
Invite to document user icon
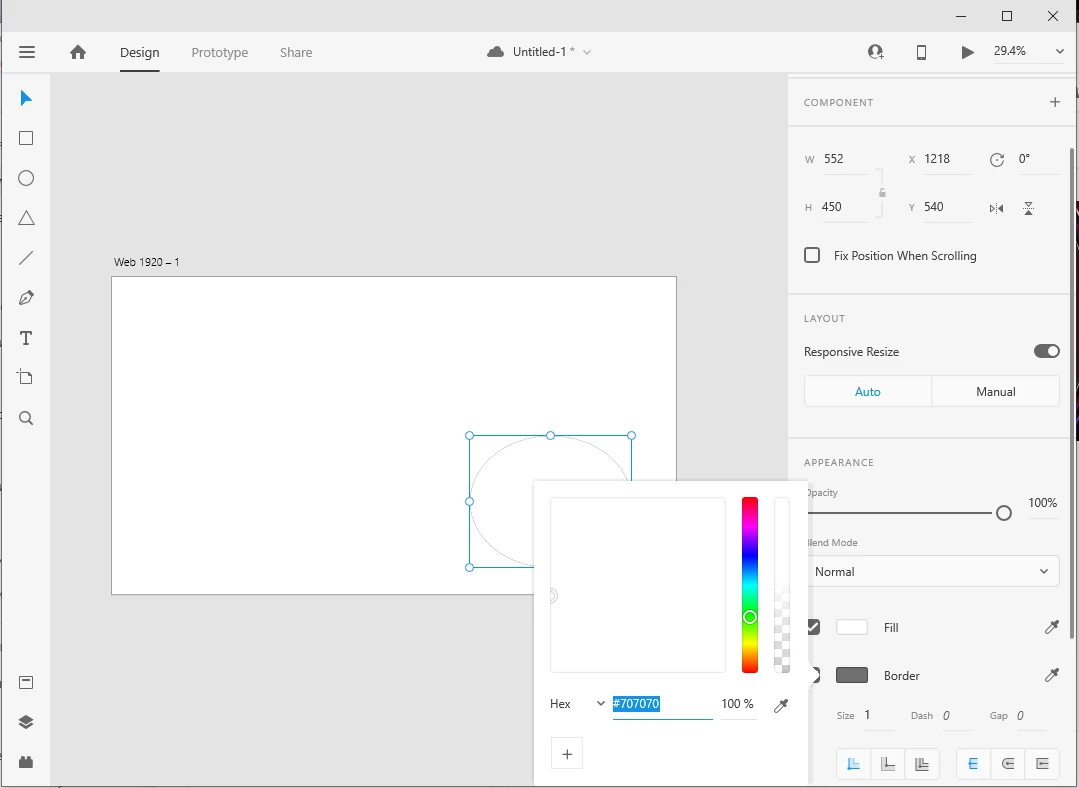876,52
